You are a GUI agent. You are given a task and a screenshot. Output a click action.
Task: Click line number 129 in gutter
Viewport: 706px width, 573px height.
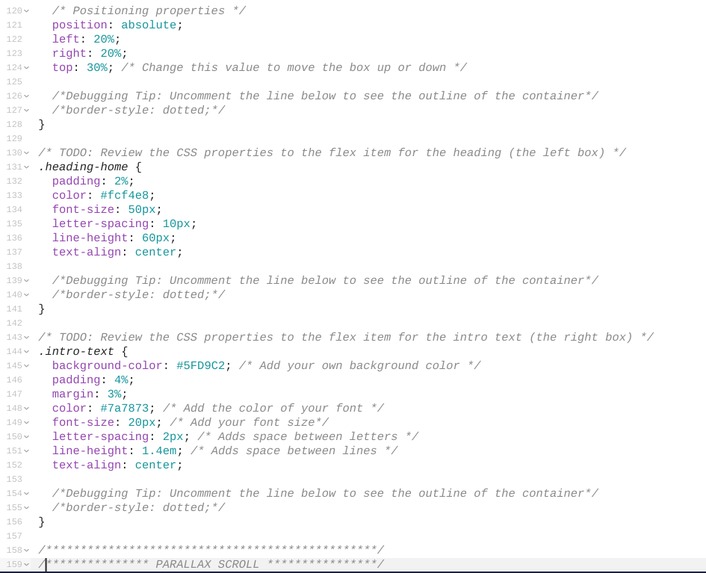[x=14, y=139]
